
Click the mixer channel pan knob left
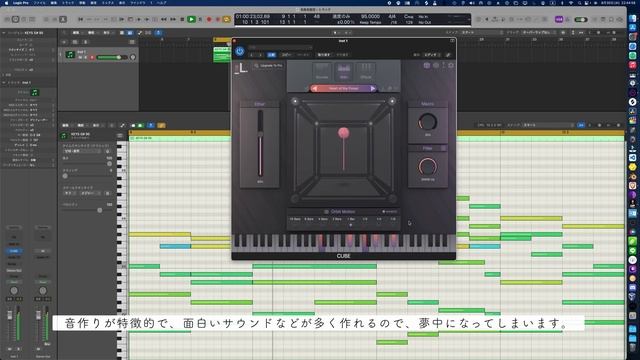(x=14, y=291)
